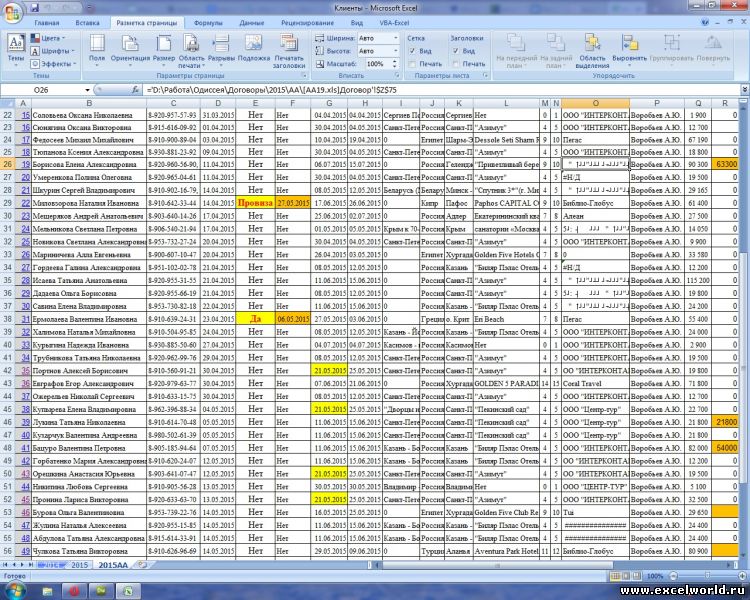Switch to Данные ribbon tab
Screen dimensions: 750x600
pos(252,22)
